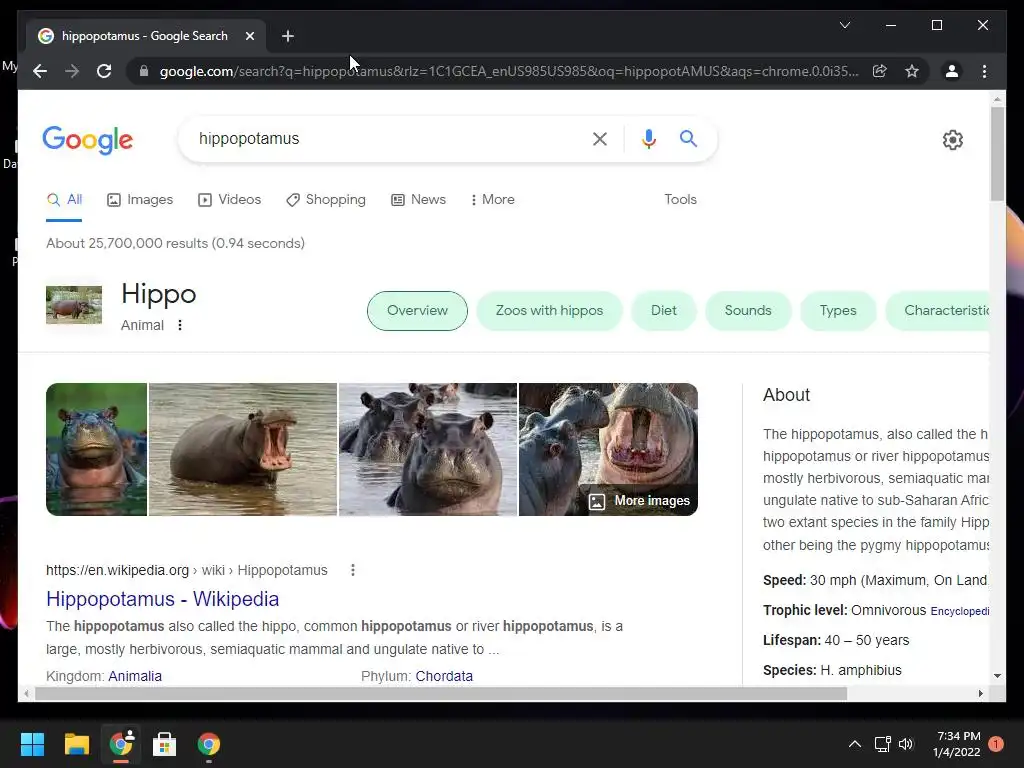Open the clock showing 7:34 PM
The image size is (1024, 768).
pyautogui.click(x=957, y=744)
